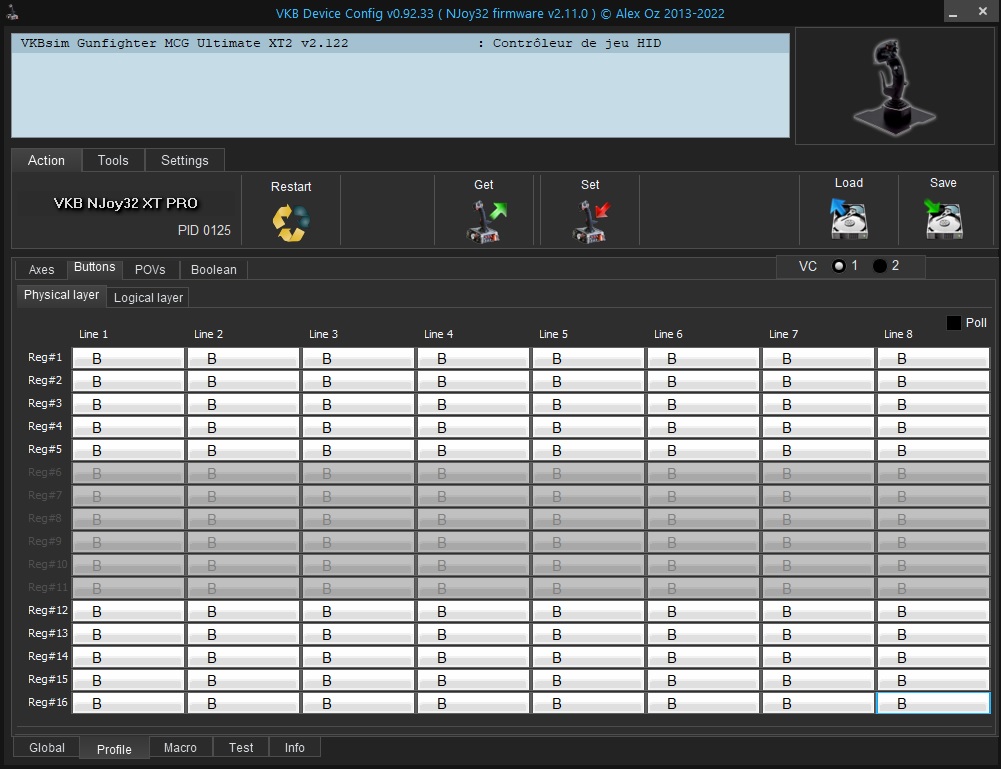Open the Info bottom tab
1001x771 pixels.
point(294,747)
